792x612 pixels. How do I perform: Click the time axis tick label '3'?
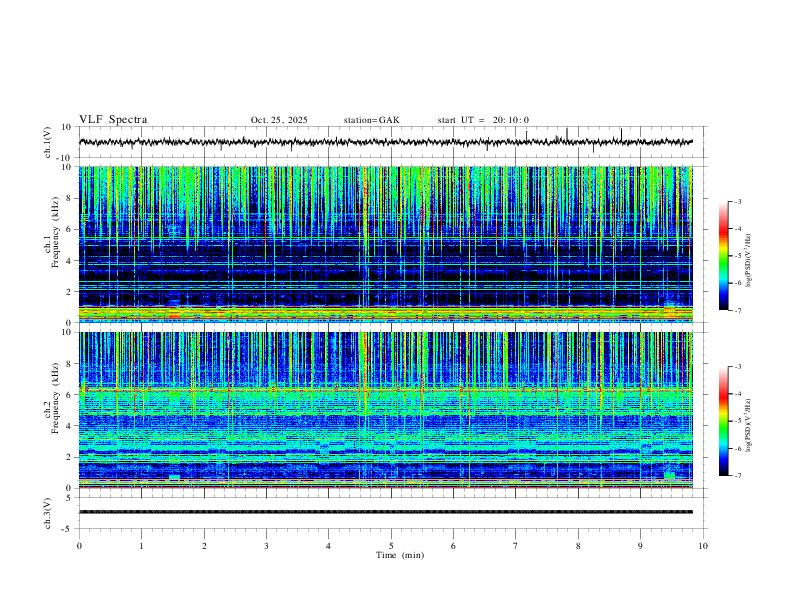(x=266, y=546)
